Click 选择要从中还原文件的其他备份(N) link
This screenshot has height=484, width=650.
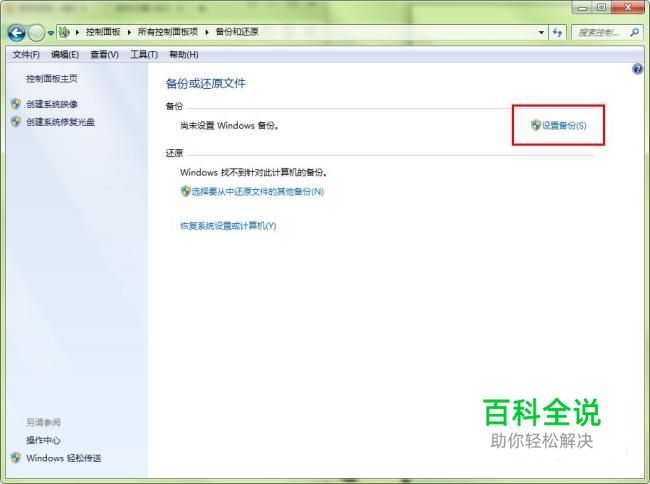(257, 191)
